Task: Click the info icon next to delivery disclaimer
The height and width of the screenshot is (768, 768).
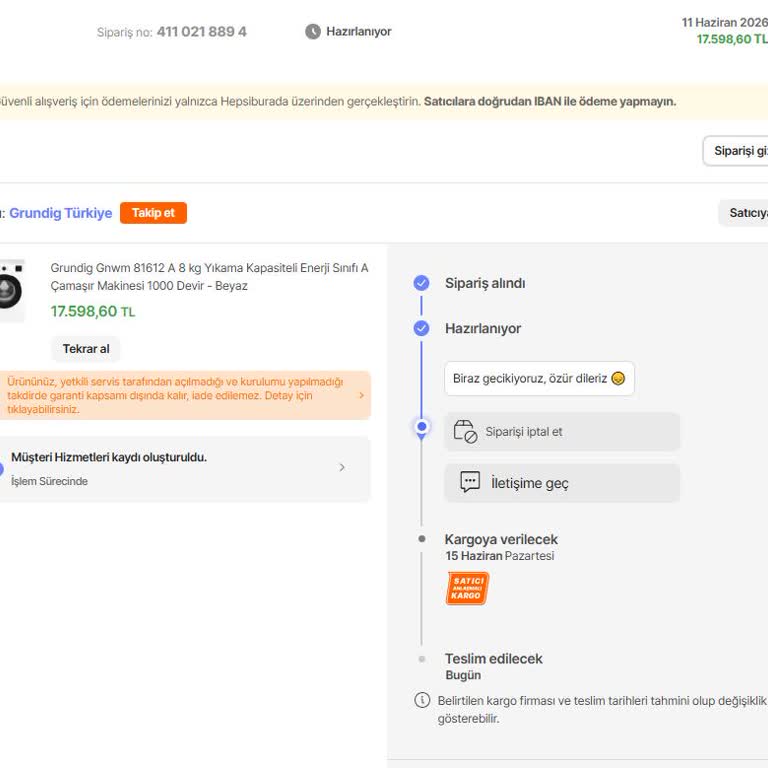Action: pos(422,700)
